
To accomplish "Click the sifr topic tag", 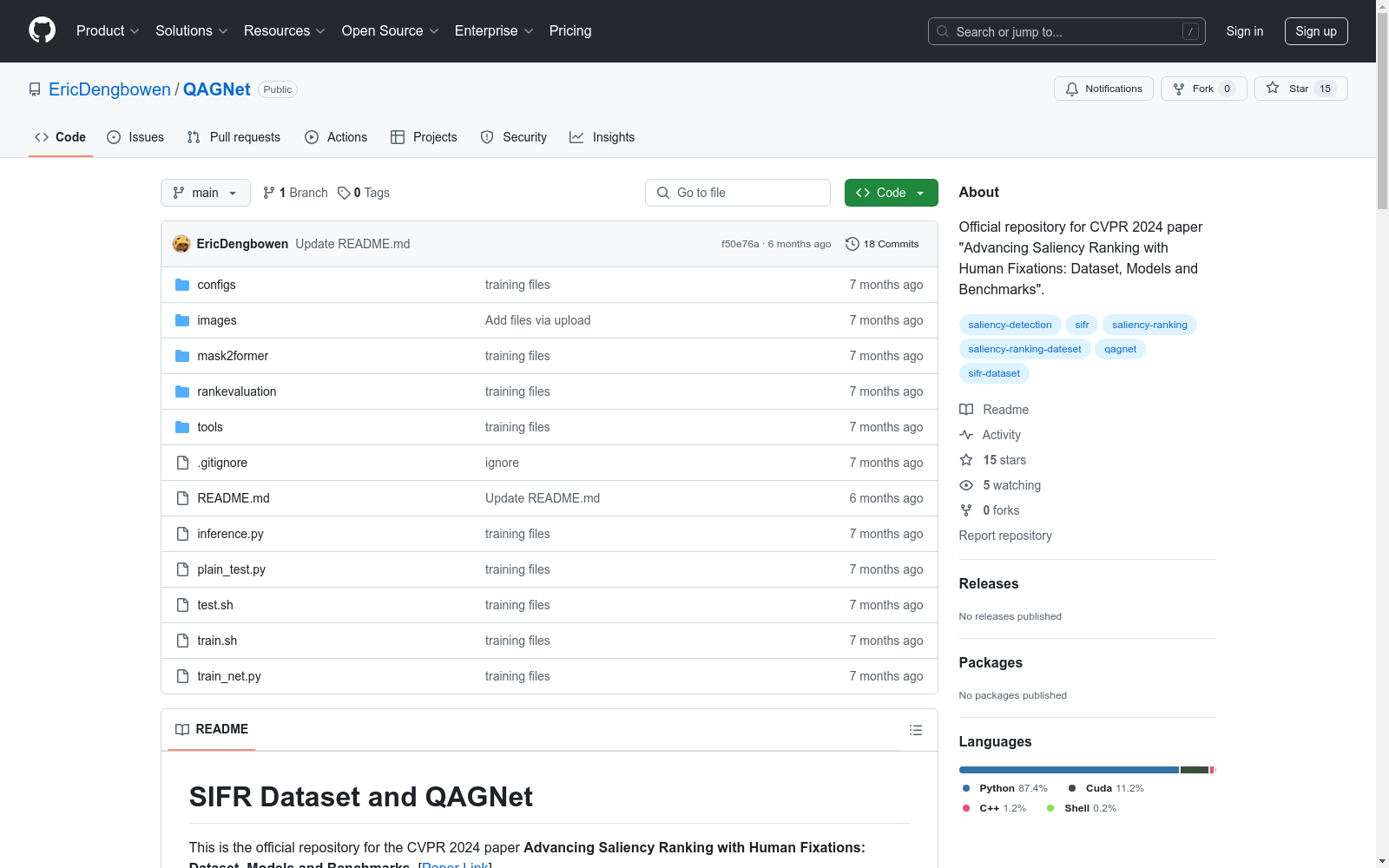I will click(1082, 325).
